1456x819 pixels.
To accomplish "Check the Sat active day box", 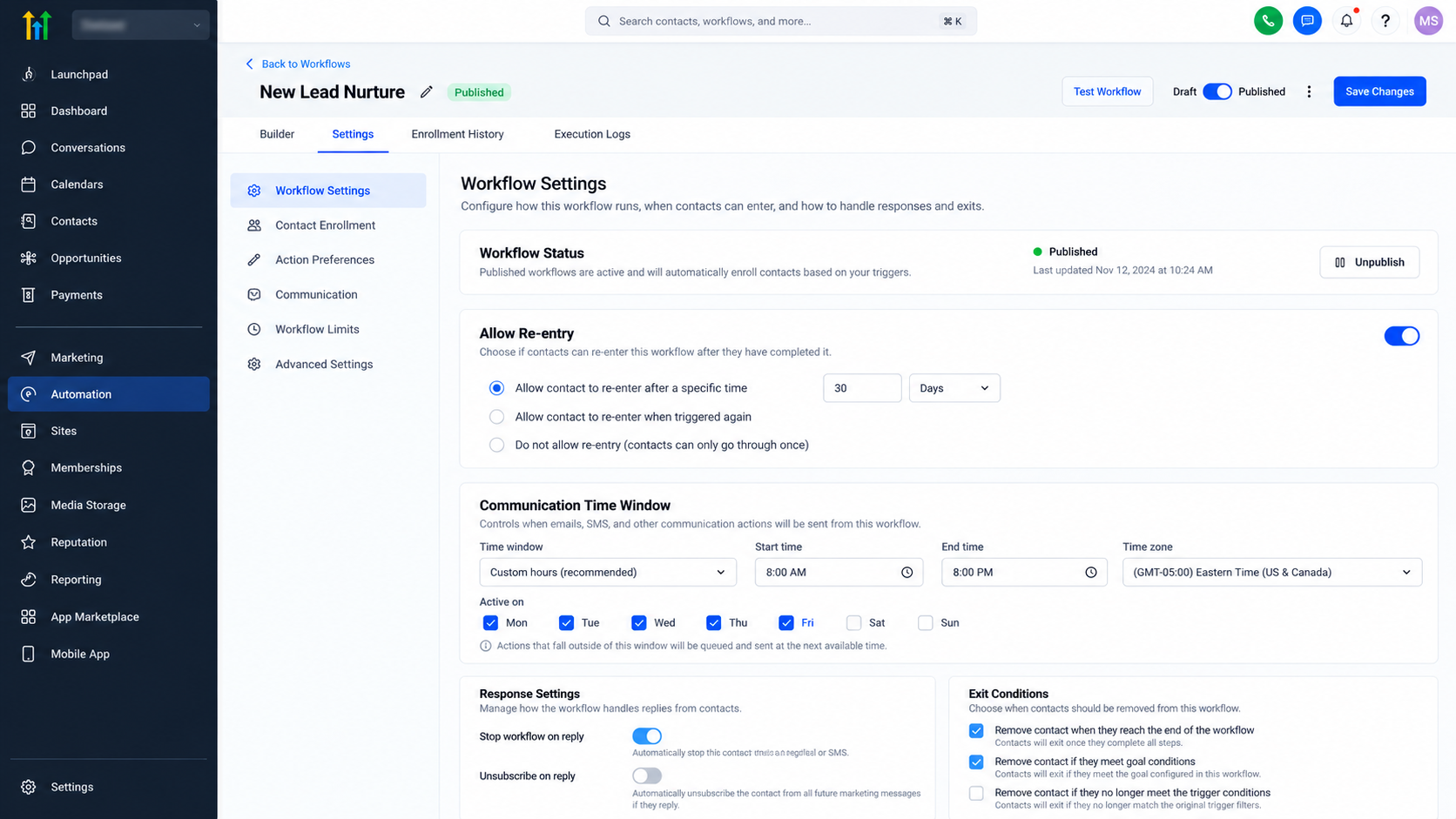I will pyautogui.click(x=853, y=622).
